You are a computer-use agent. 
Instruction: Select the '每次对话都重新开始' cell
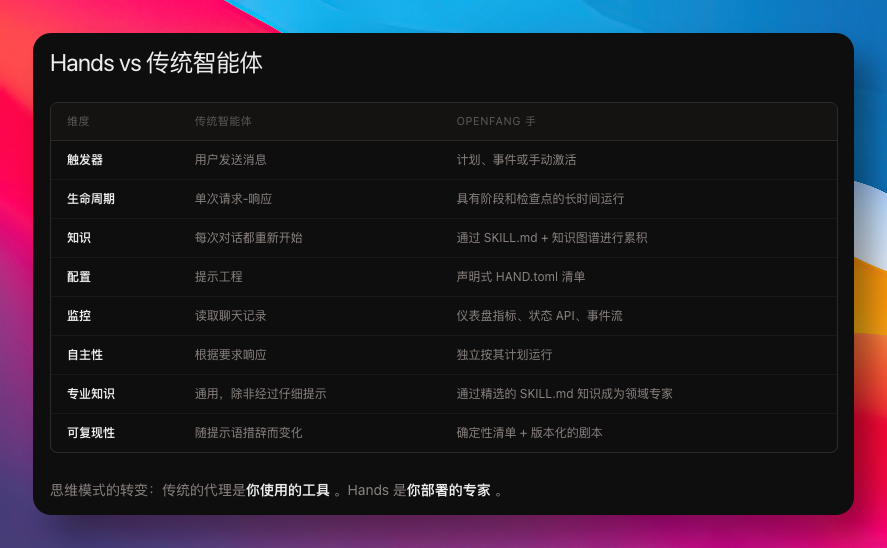coord(249,238)
